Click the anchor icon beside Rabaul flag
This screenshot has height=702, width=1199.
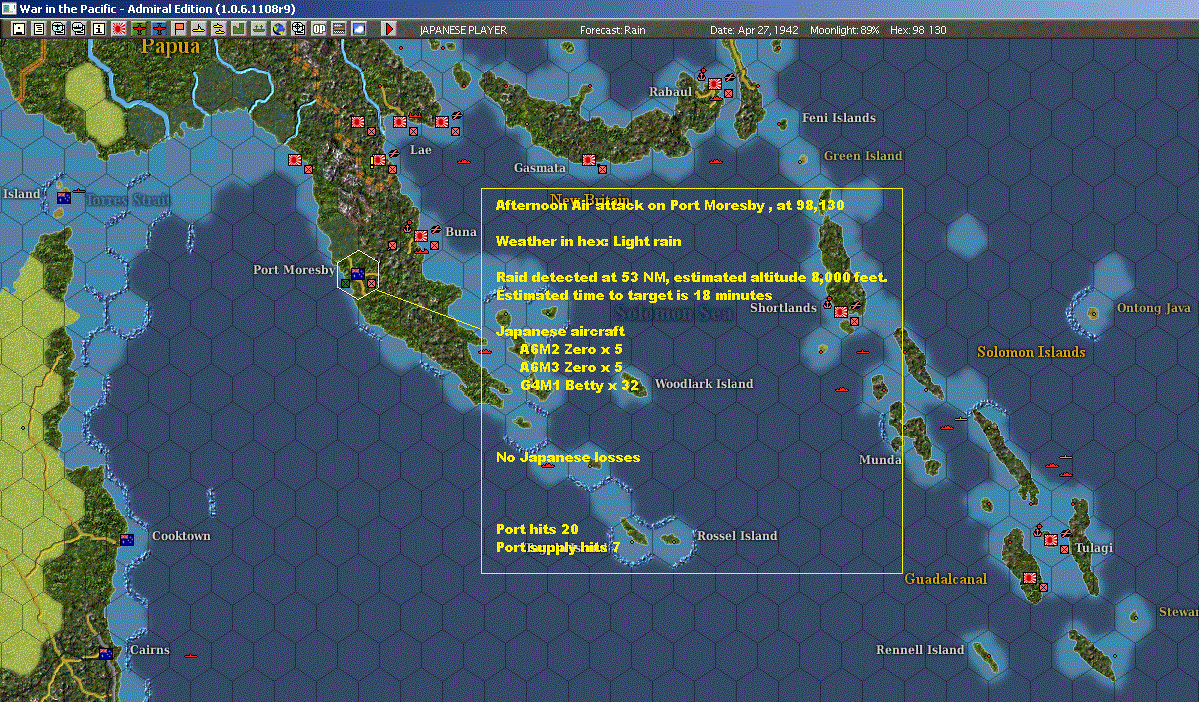[701, 75]
